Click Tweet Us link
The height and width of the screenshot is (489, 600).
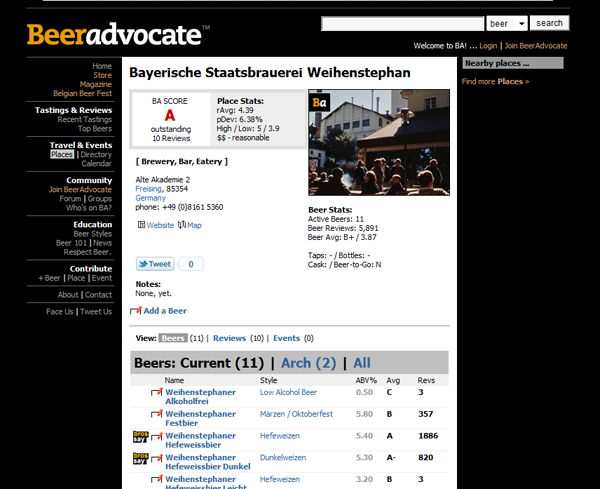coord(96,312)
